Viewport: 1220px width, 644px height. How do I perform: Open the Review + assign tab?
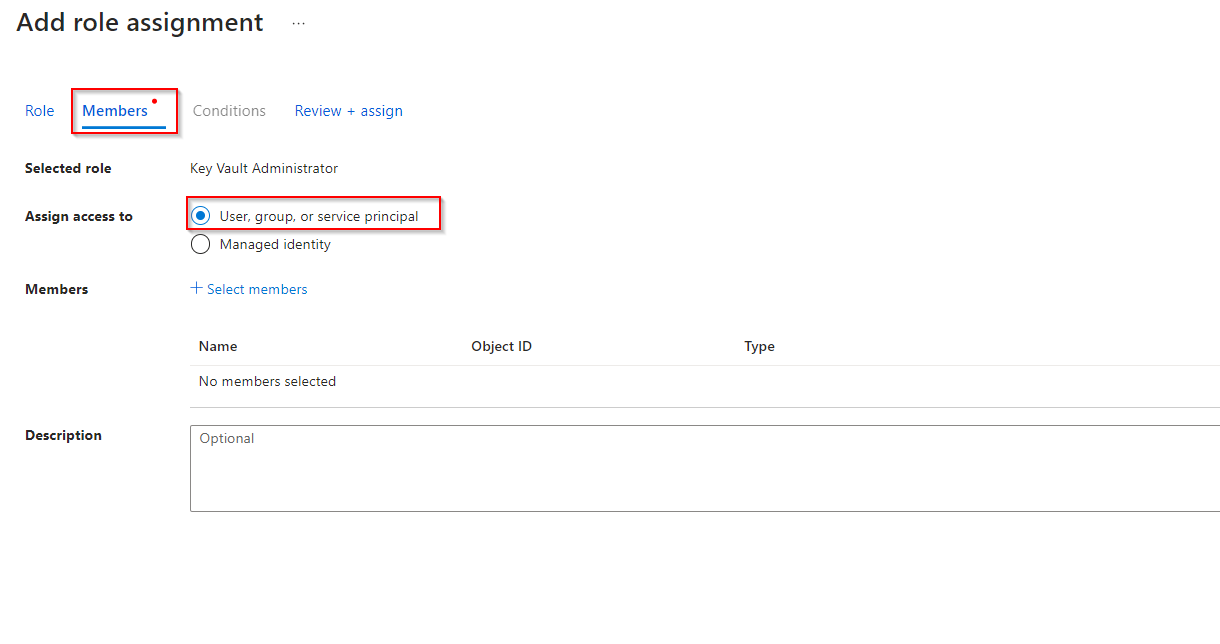348,111
